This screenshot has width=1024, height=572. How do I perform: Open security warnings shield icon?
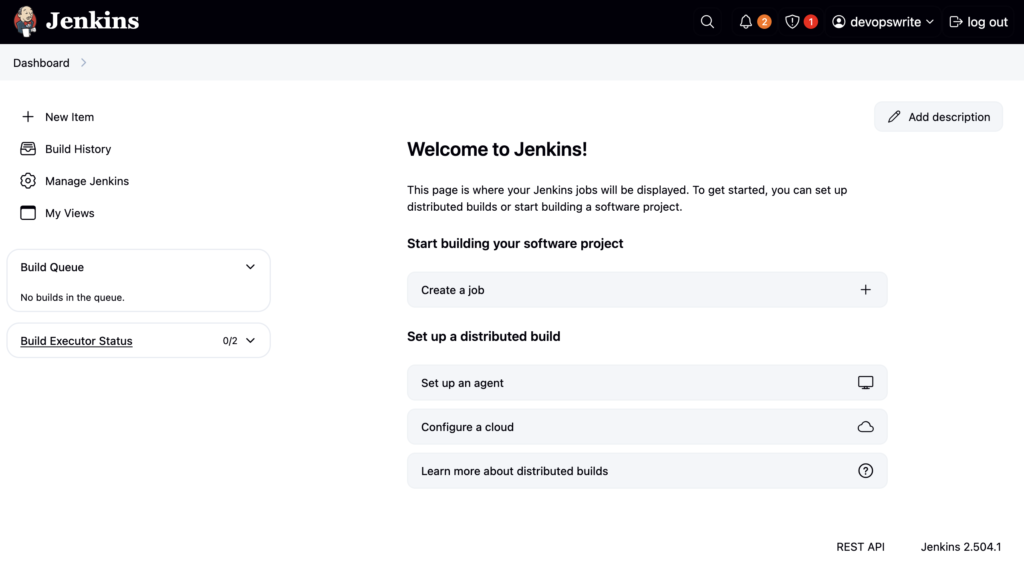792,22
